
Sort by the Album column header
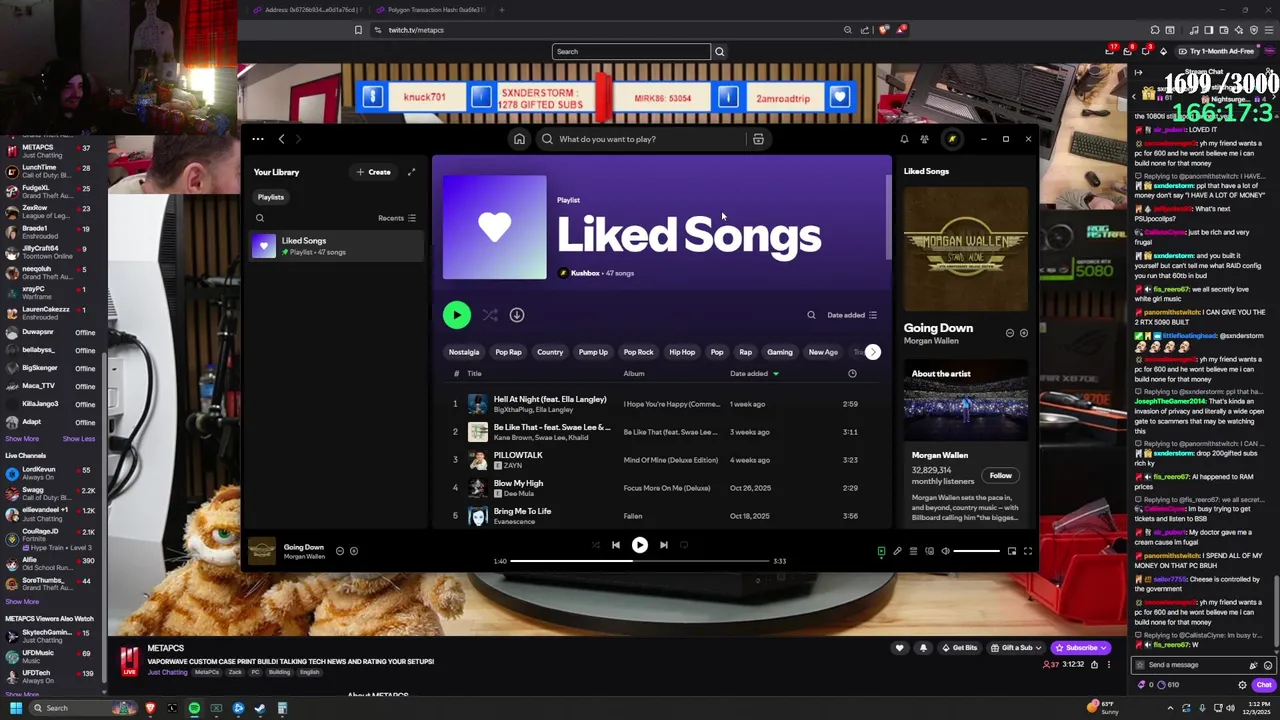point(634,374)
